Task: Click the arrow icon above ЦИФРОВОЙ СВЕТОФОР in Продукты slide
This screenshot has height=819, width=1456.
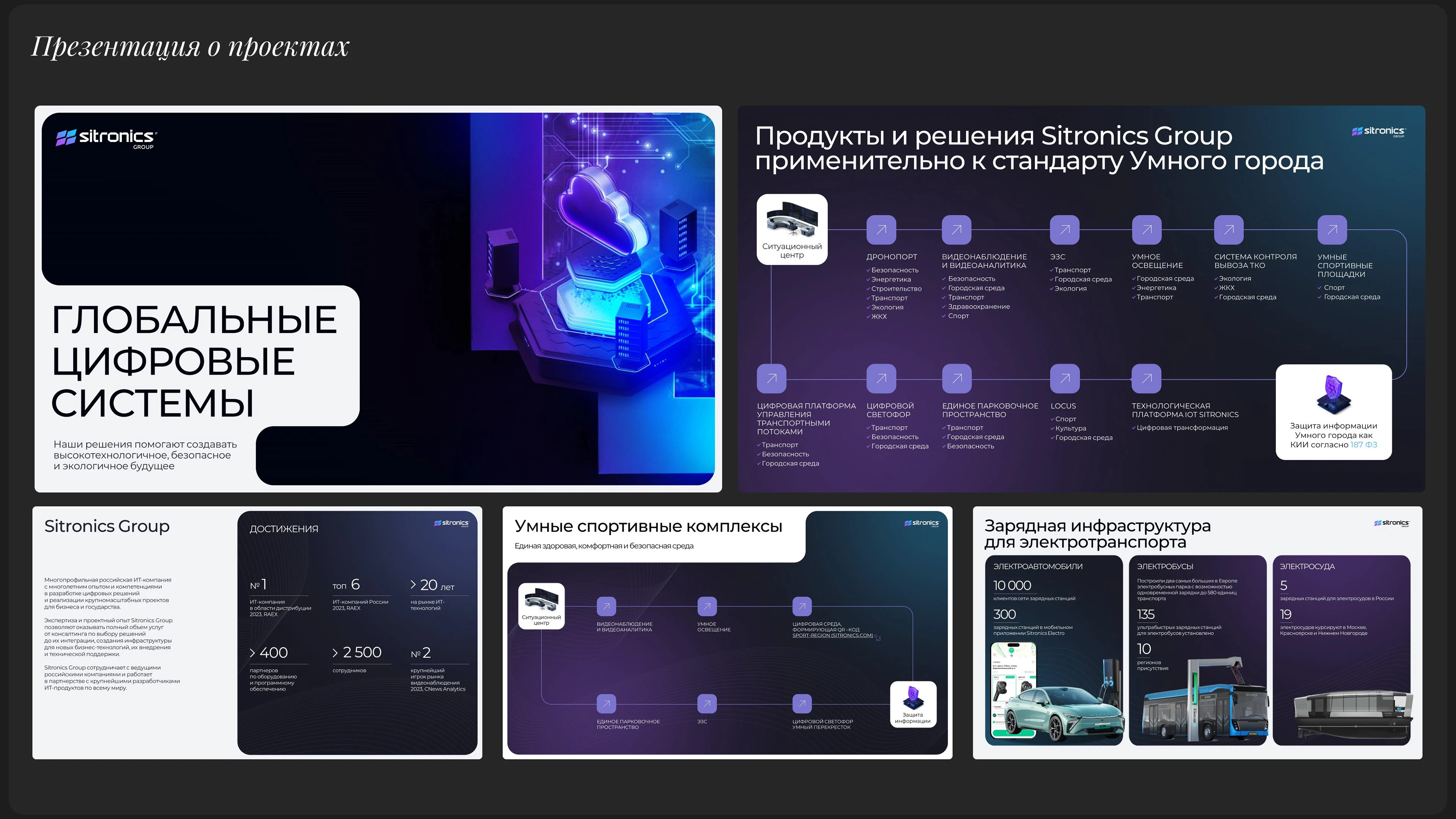Action: pos(881,379)
